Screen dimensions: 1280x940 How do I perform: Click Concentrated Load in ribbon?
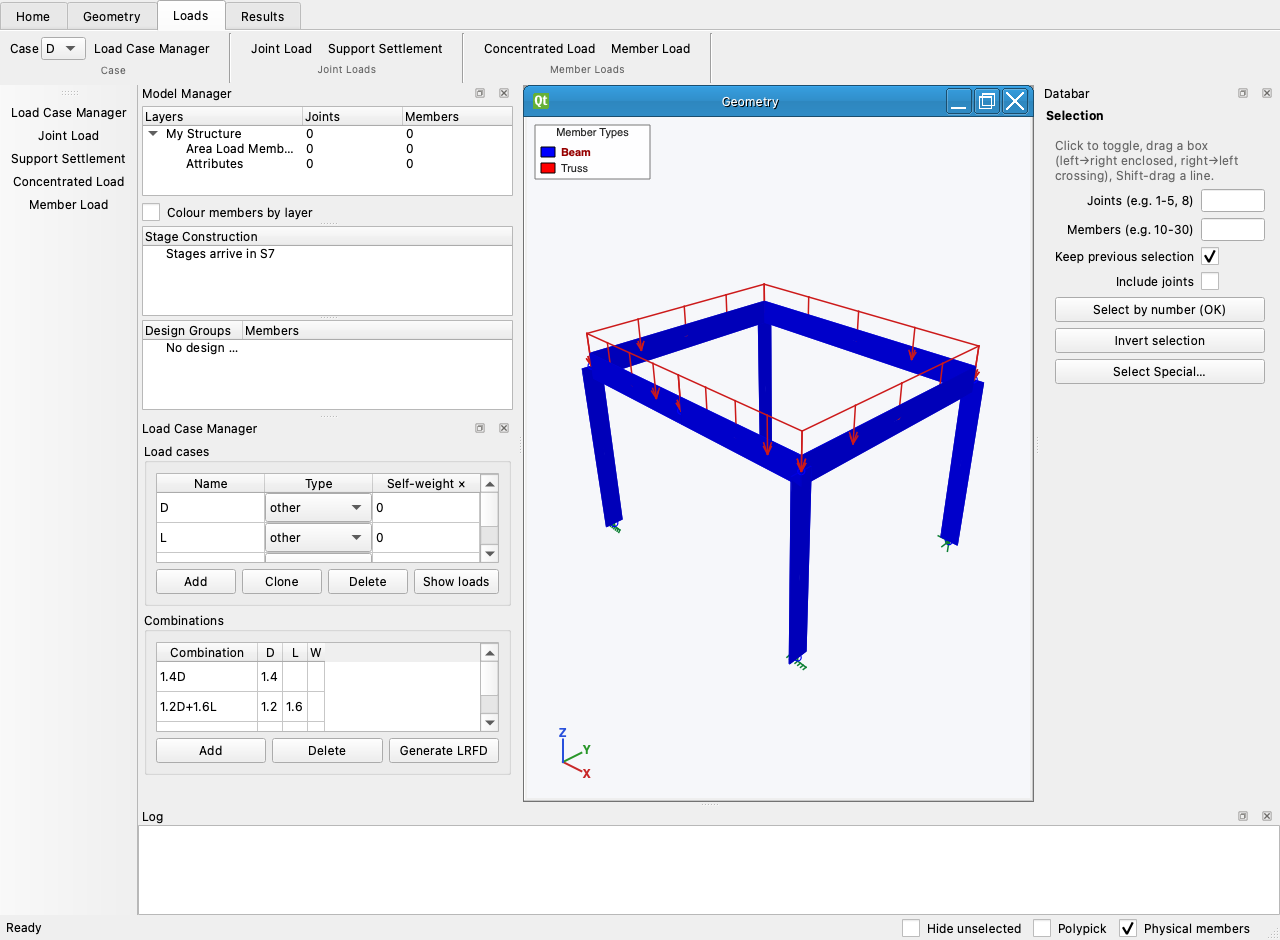point(539,48)
